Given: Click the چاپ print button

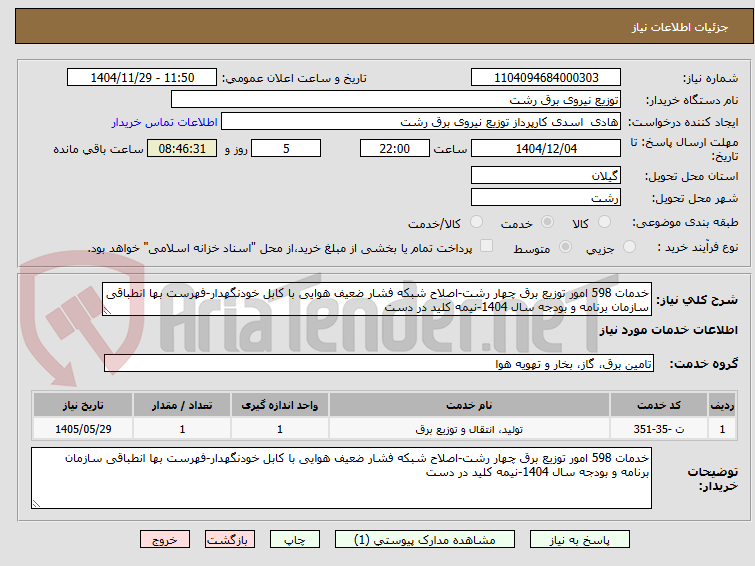Looking at the screenshot, I should point(295,540).
